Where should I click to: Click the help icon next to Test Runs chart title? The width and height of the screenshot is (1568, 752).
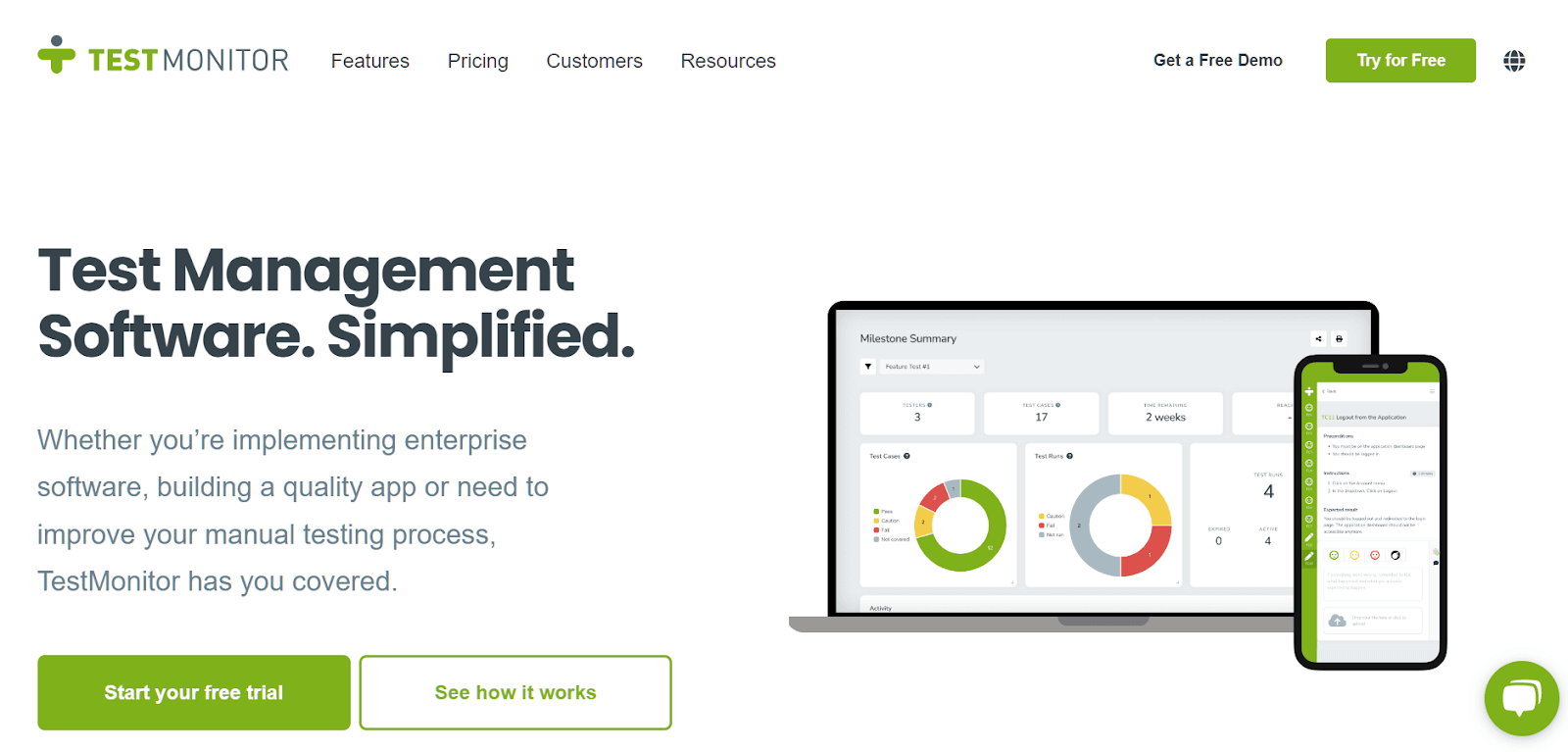point(1069,456)
